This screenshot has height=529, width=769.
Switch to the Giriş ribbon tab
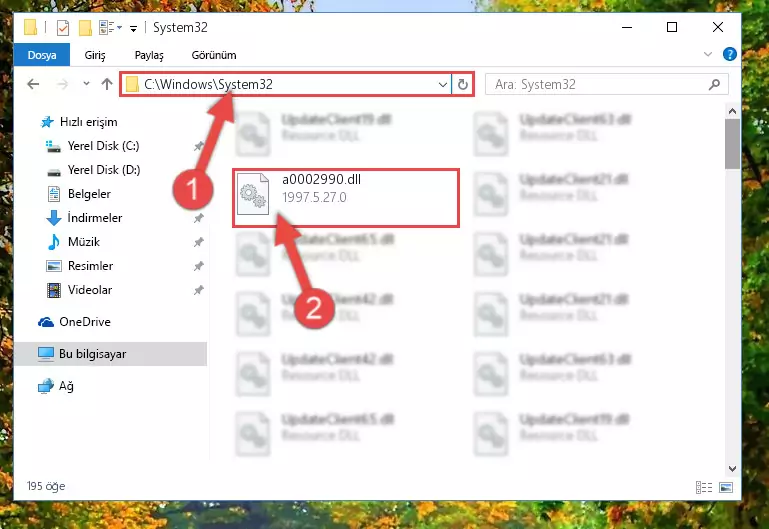tap(95, 55)
